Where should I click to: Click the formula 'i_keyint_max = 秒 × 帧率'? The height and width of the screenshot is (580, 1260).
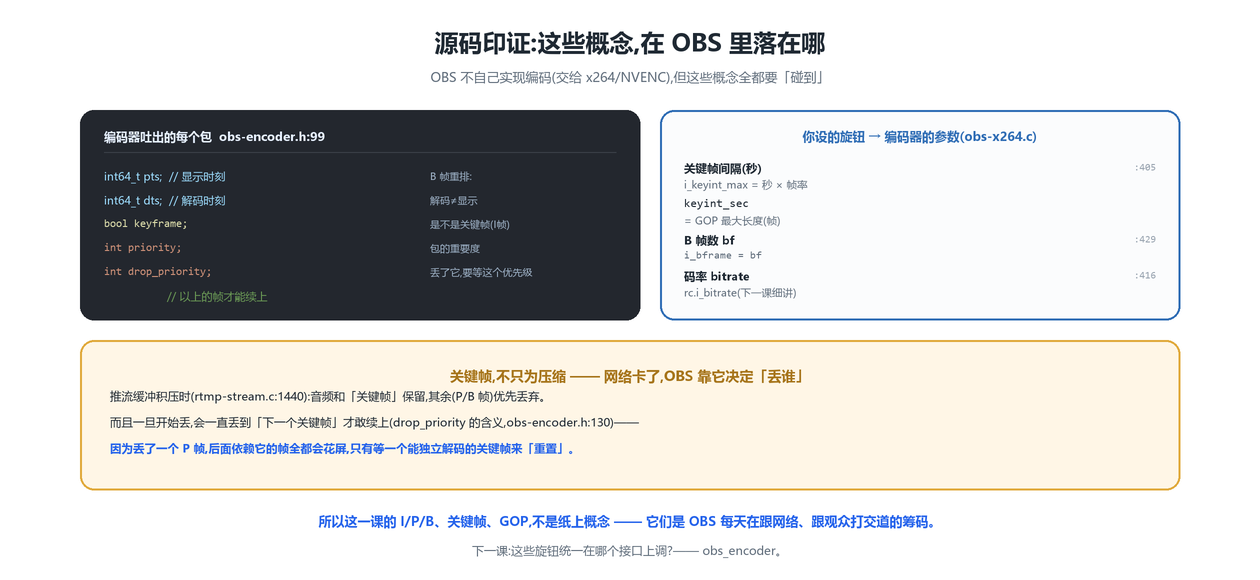coord(746,185)
